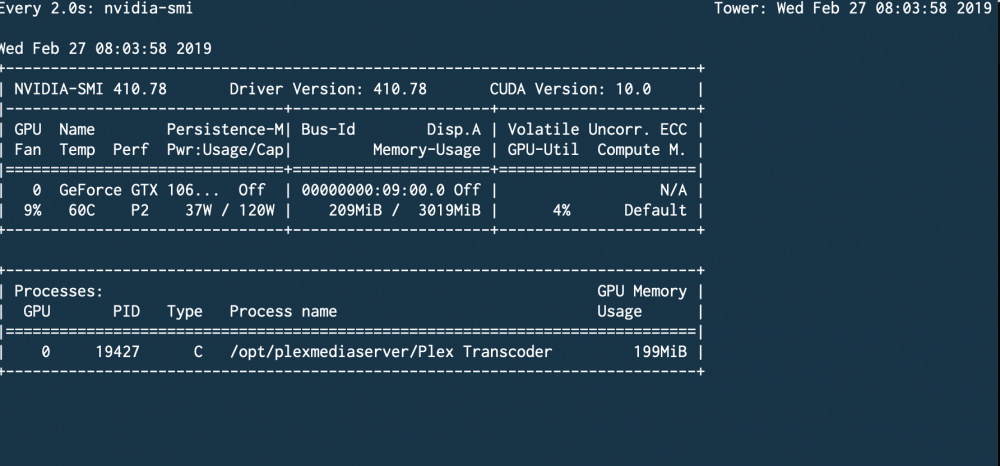The height and width of the screenshot is (466, 1000).
Task: Click the 'Processes:' section label
Action: [59, 291]
